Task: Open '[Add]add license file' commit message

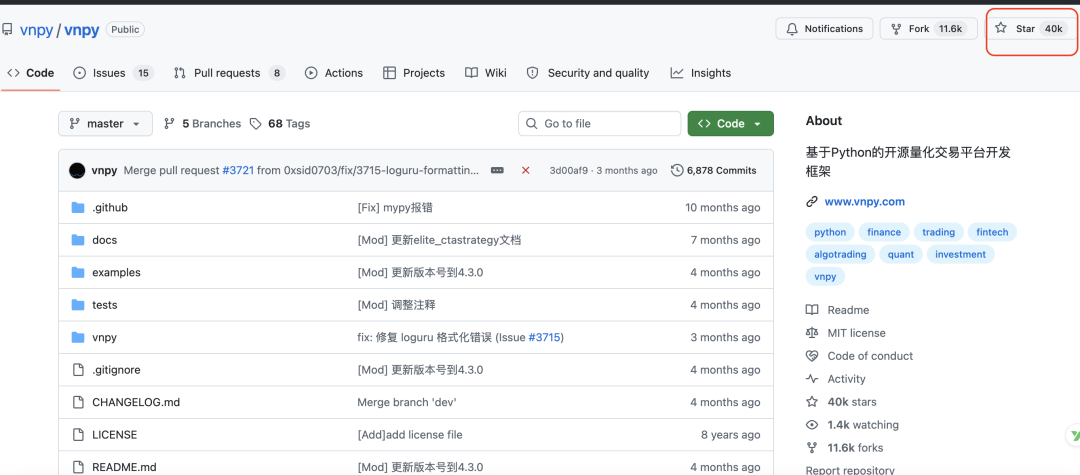Action: point(410,435)
